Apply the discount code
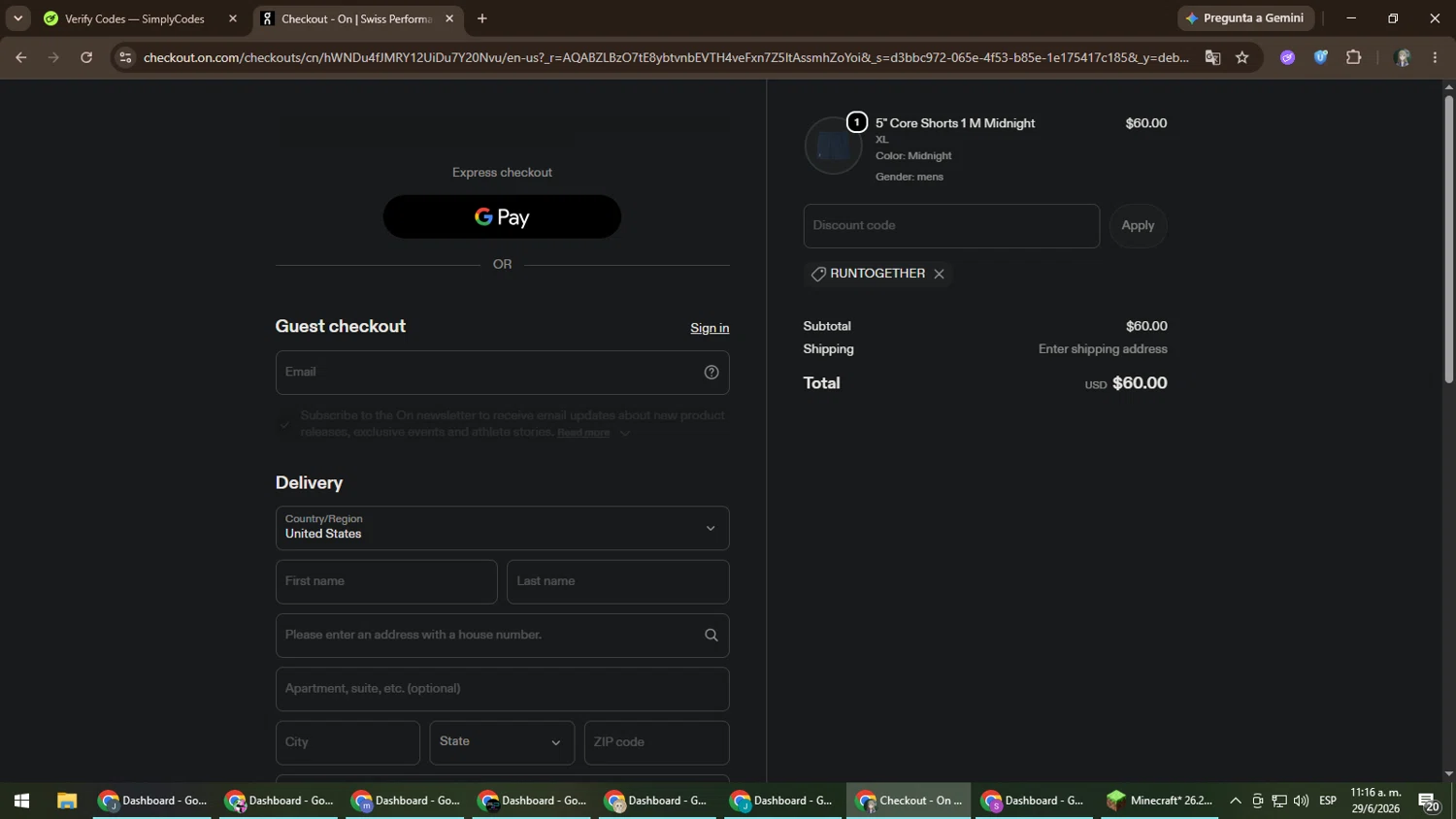Viewport: 1456px width, 819px height. [x=1138, y=226]
